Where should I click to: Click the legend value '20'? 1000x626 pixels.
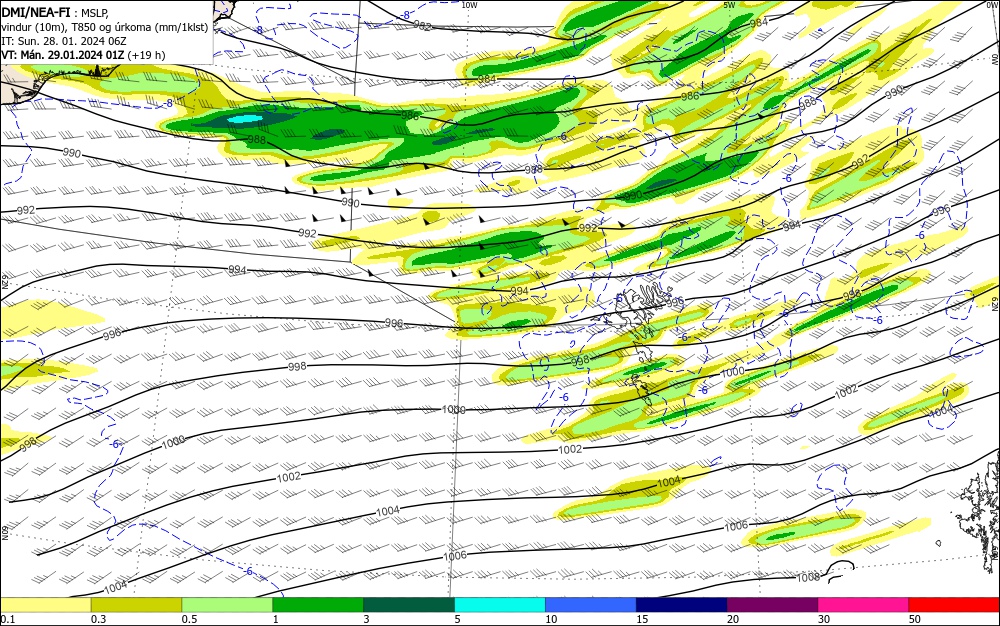[x=733, y=619]
